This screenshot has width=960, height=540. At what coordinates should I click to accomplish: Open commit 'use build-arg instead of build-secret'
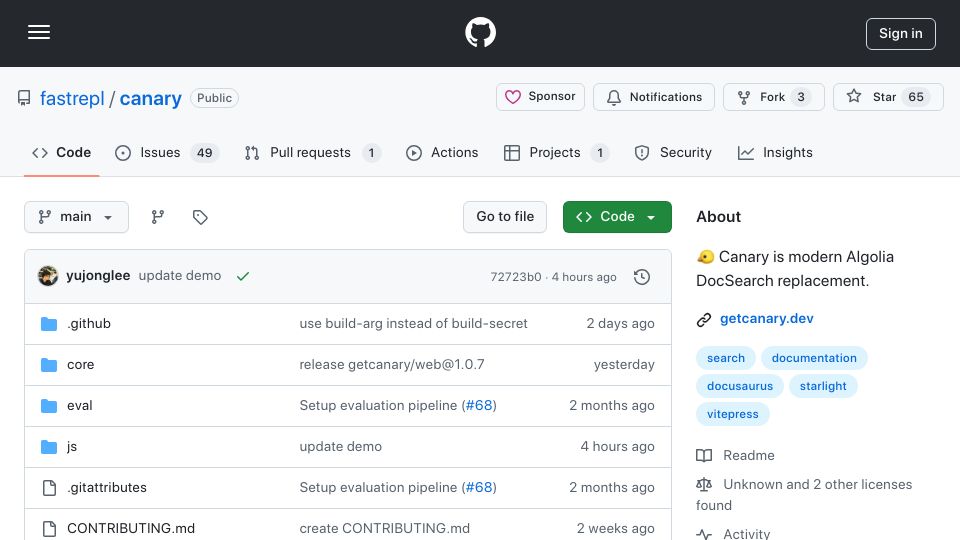pyautogui.click(x=413, y=323)
